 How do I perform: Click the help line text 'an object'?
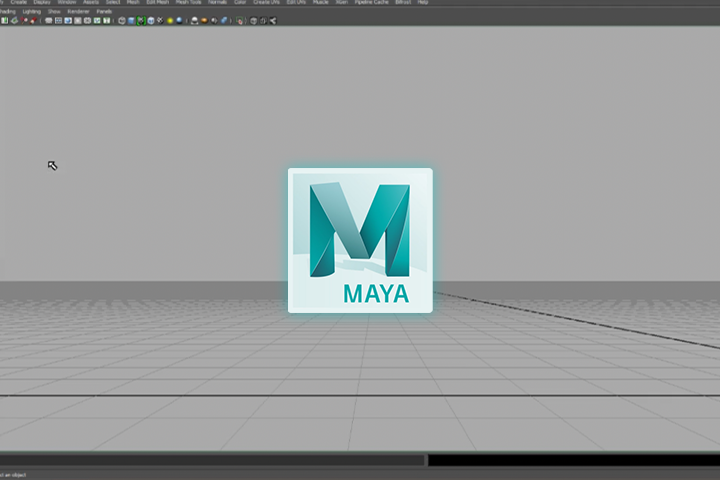tap(16, 475)
